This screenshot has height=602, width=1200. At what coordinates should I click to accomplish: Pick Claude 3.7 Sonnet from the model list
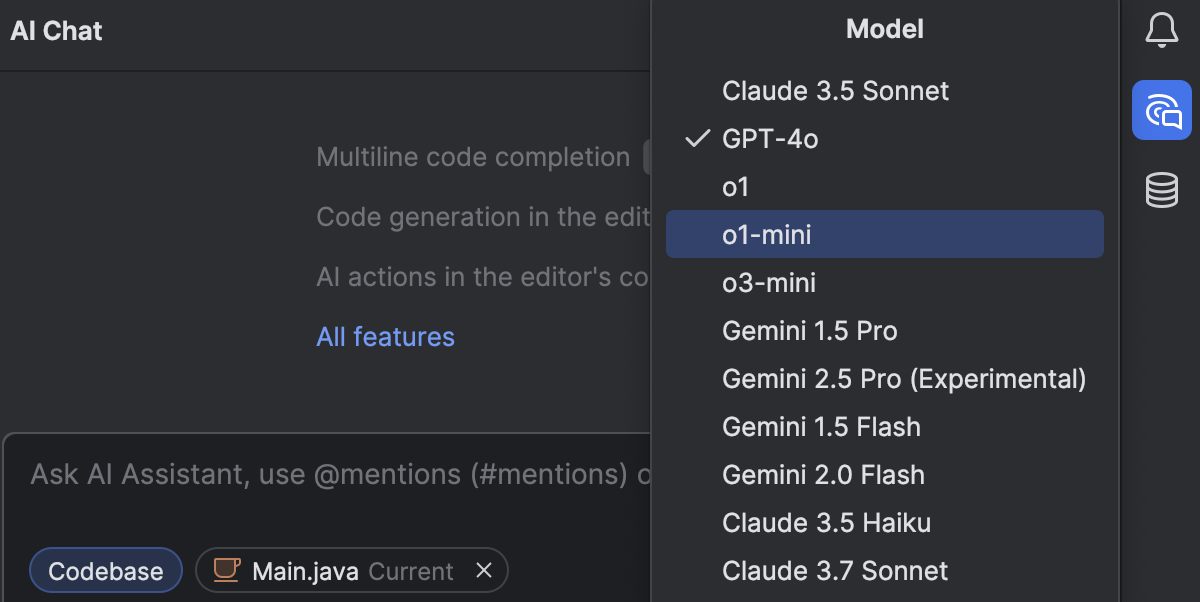(835, 570)
